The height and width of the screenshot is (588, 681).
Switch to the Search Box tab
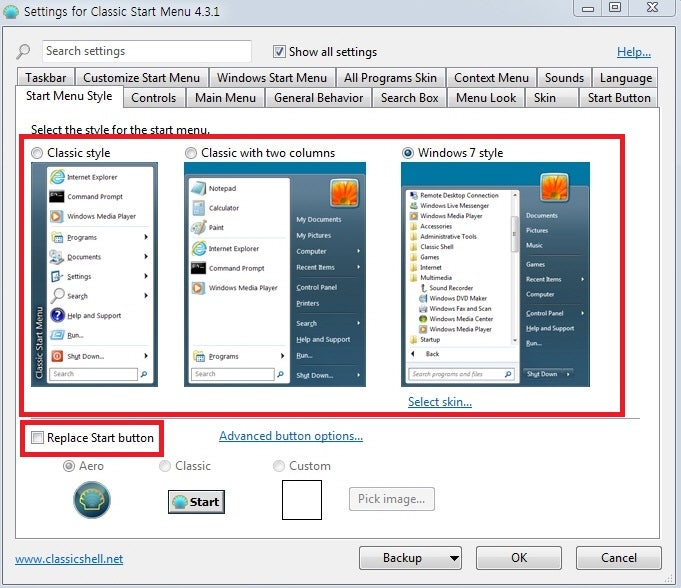(410, 98)
